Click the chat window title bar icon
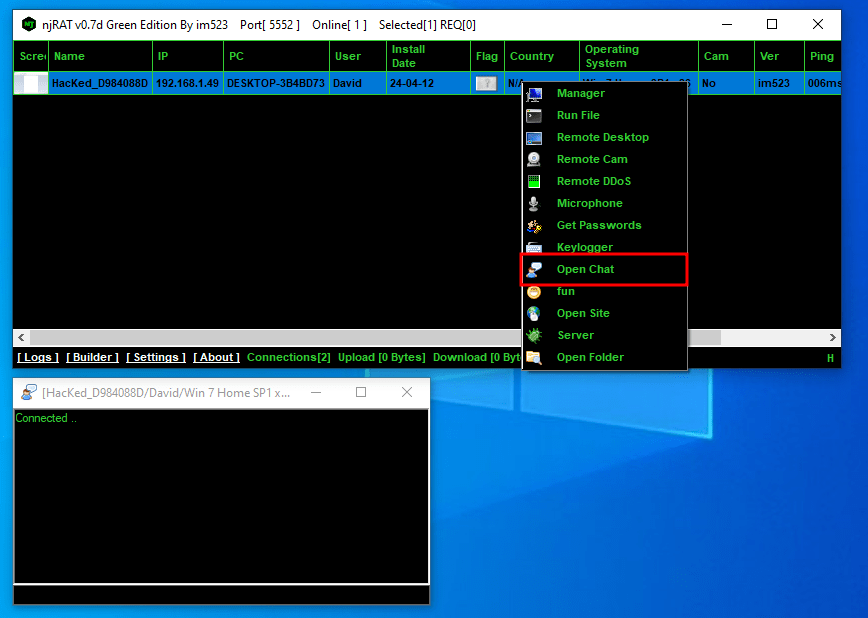Viewport: 868px width, 618px height. 29,393
